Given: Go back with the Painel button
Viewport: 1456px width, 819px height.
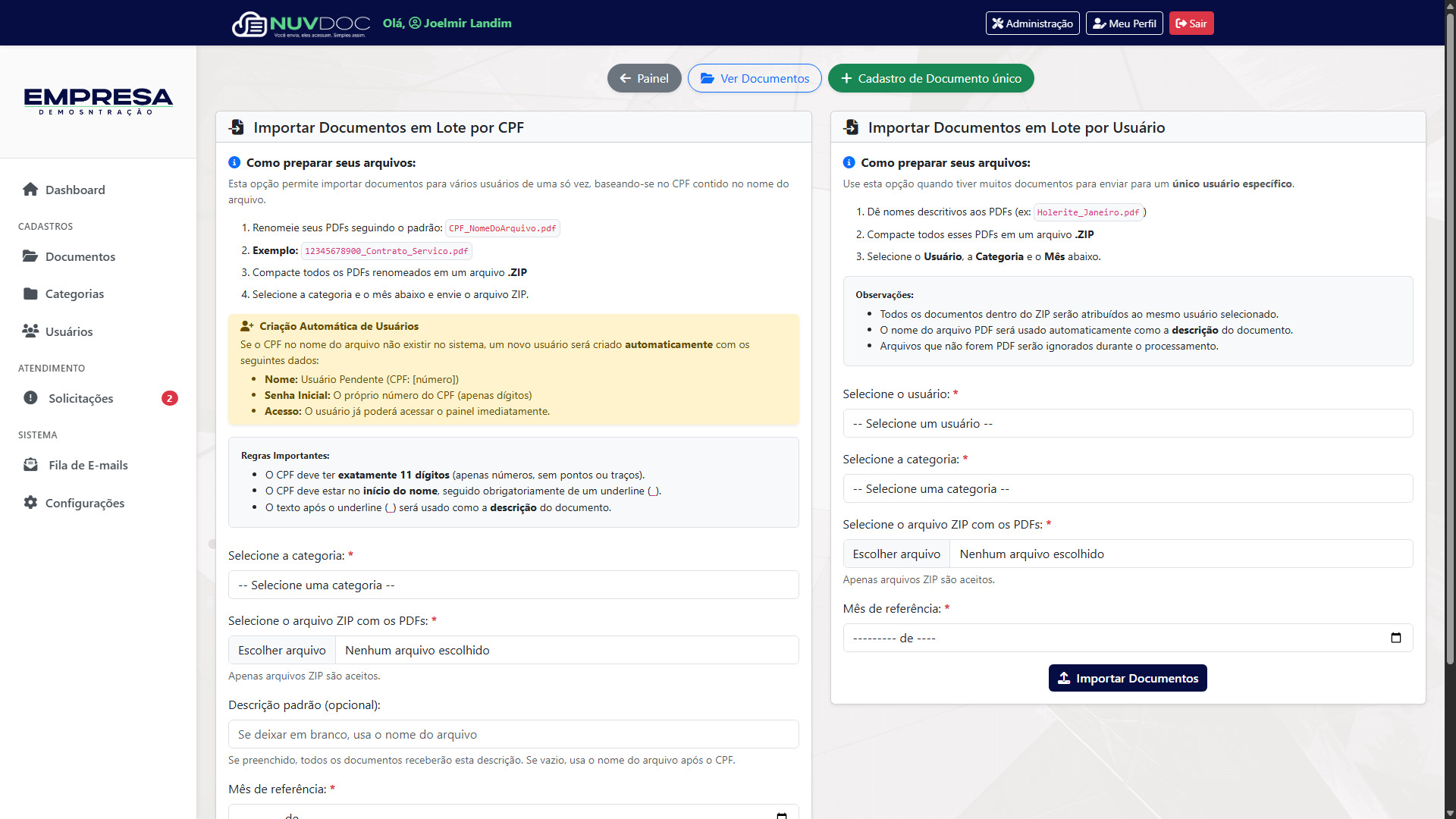Looking at the screenshot, I should pos(644,78).
